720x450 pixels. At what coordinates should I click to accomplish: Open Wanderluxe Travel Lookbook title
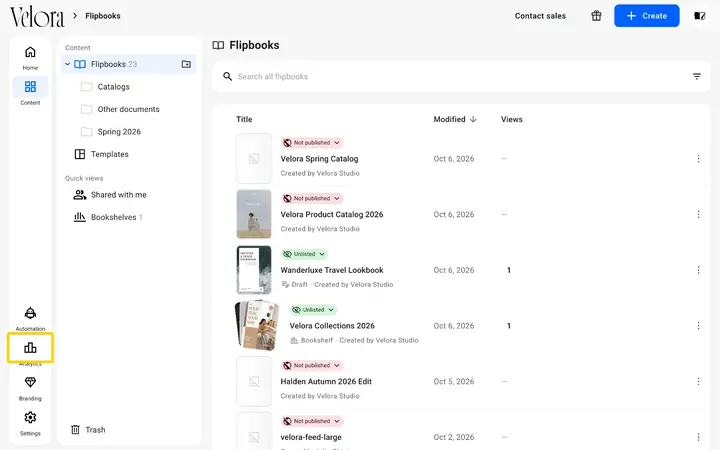coord(332,270)
